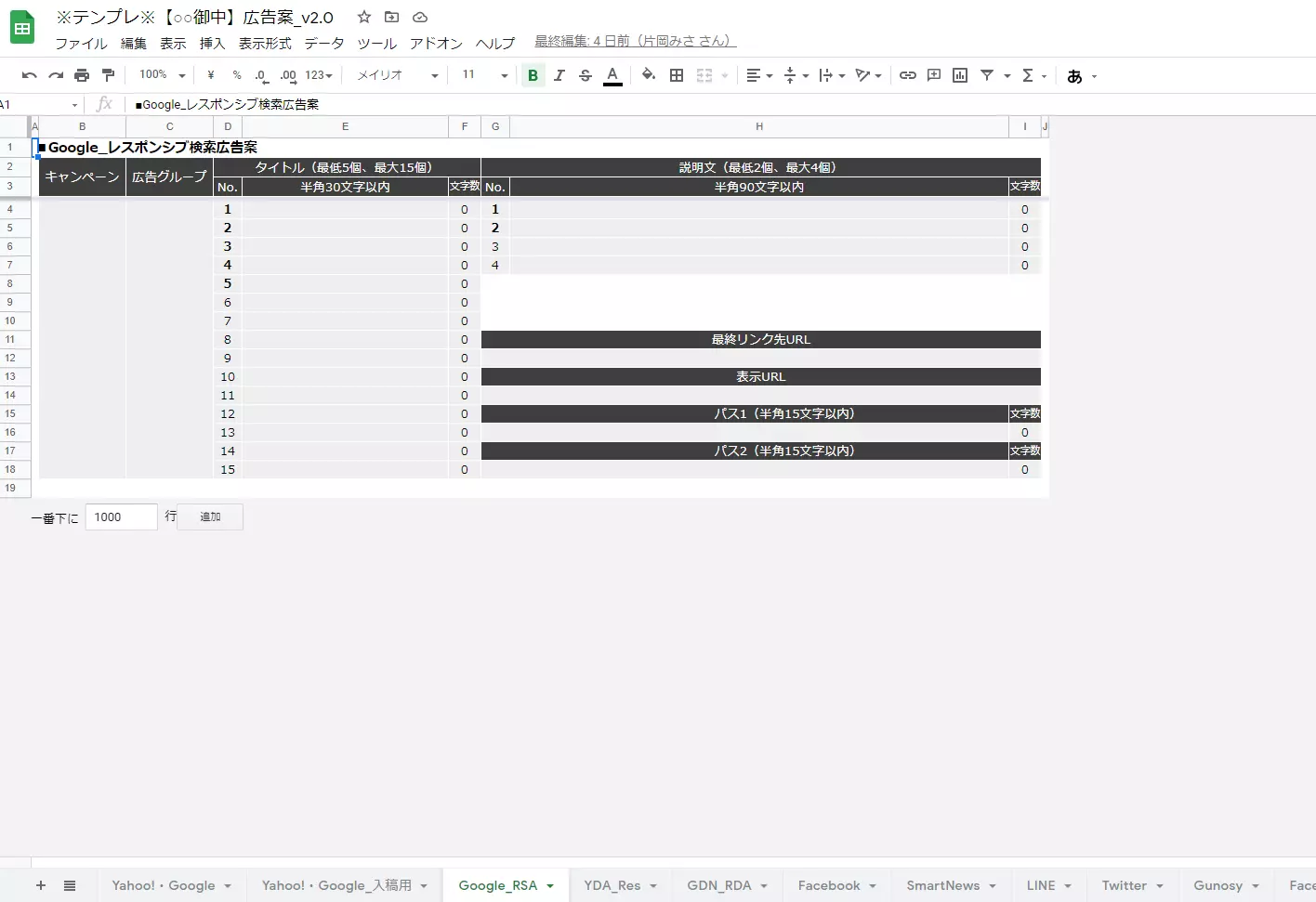This screenshot has width=1316, height=902.
Task: Open the text wrapping dropdown
Action: point(832,75)
